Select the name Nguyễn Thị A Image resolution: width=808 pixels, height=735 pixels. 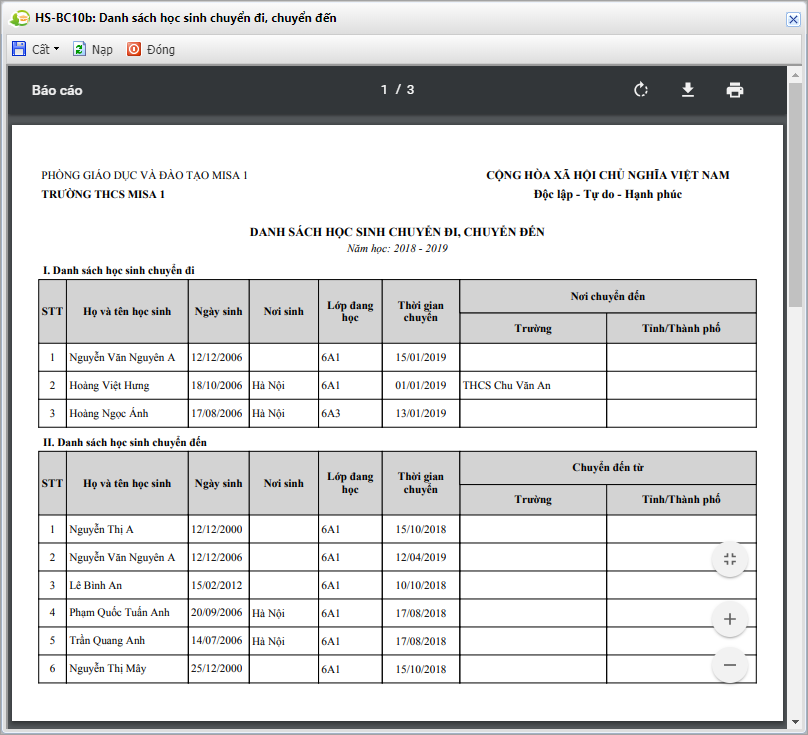click(x=102, y=529)
